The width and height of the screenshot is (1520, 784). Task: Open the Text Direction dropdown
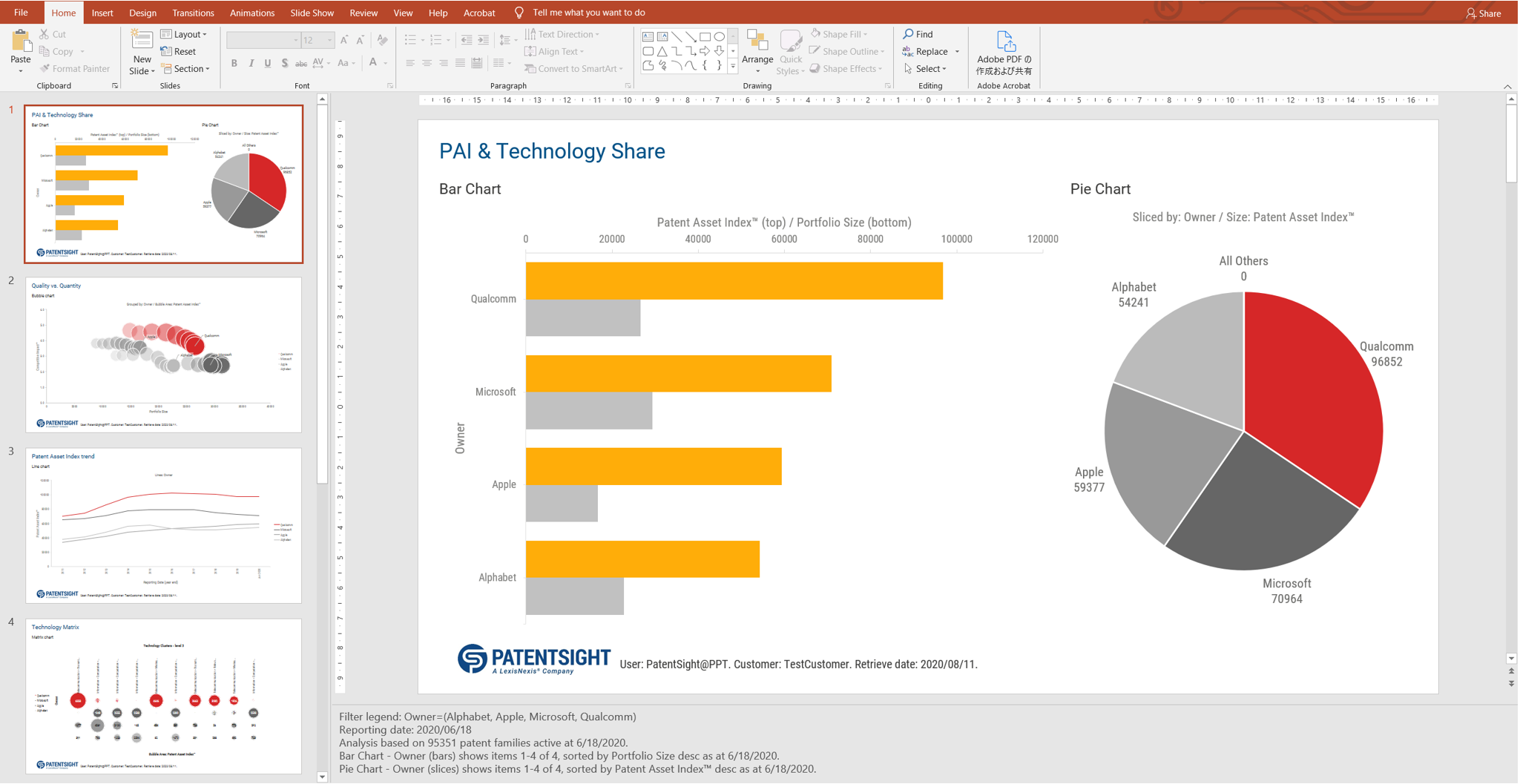[562, 34]
